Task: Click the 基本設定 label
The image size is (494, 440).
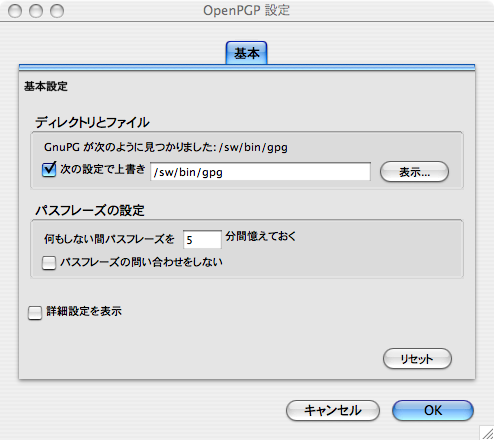Action: point(46,86)
